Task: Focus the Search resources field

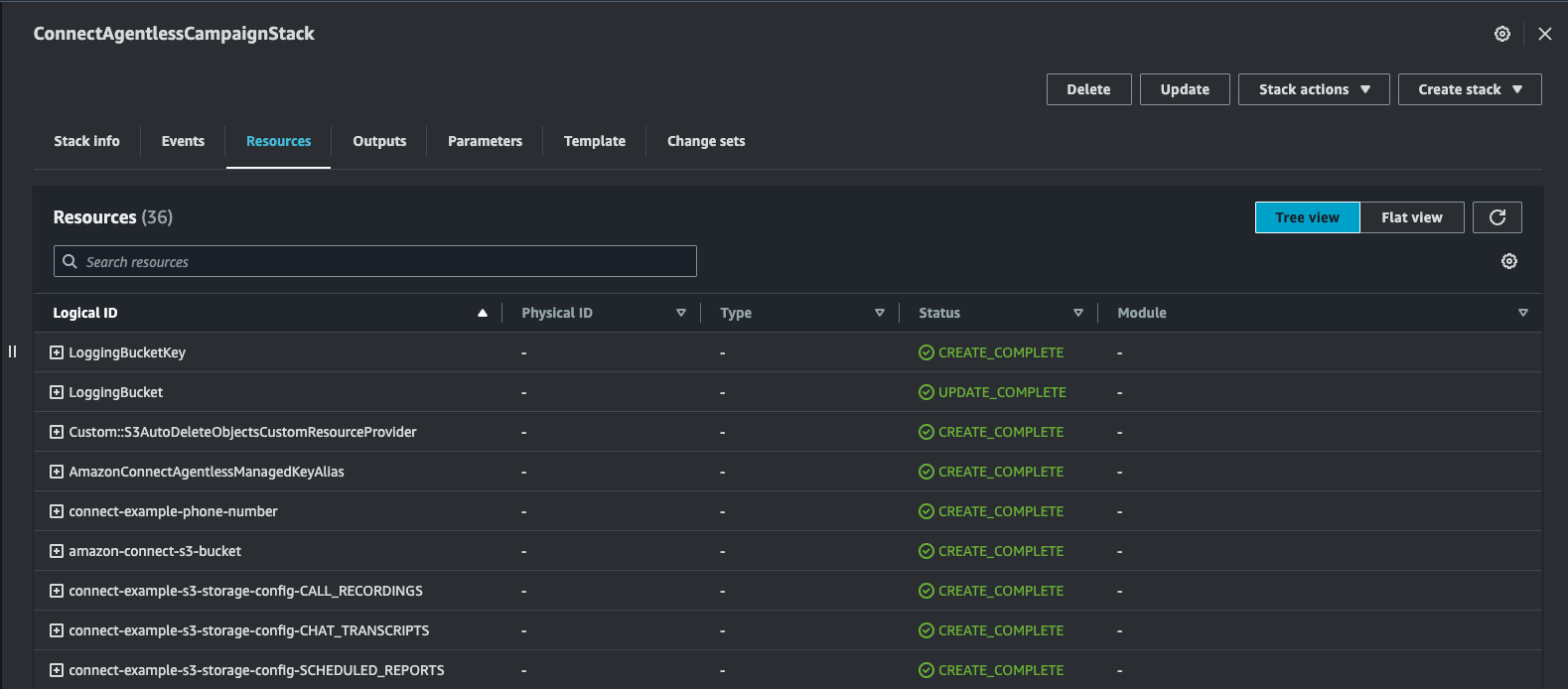Action: click(375, 261)
